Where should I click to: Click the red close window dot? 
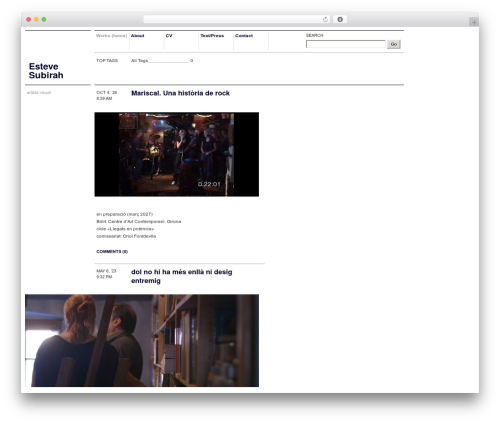coord(29,20)
